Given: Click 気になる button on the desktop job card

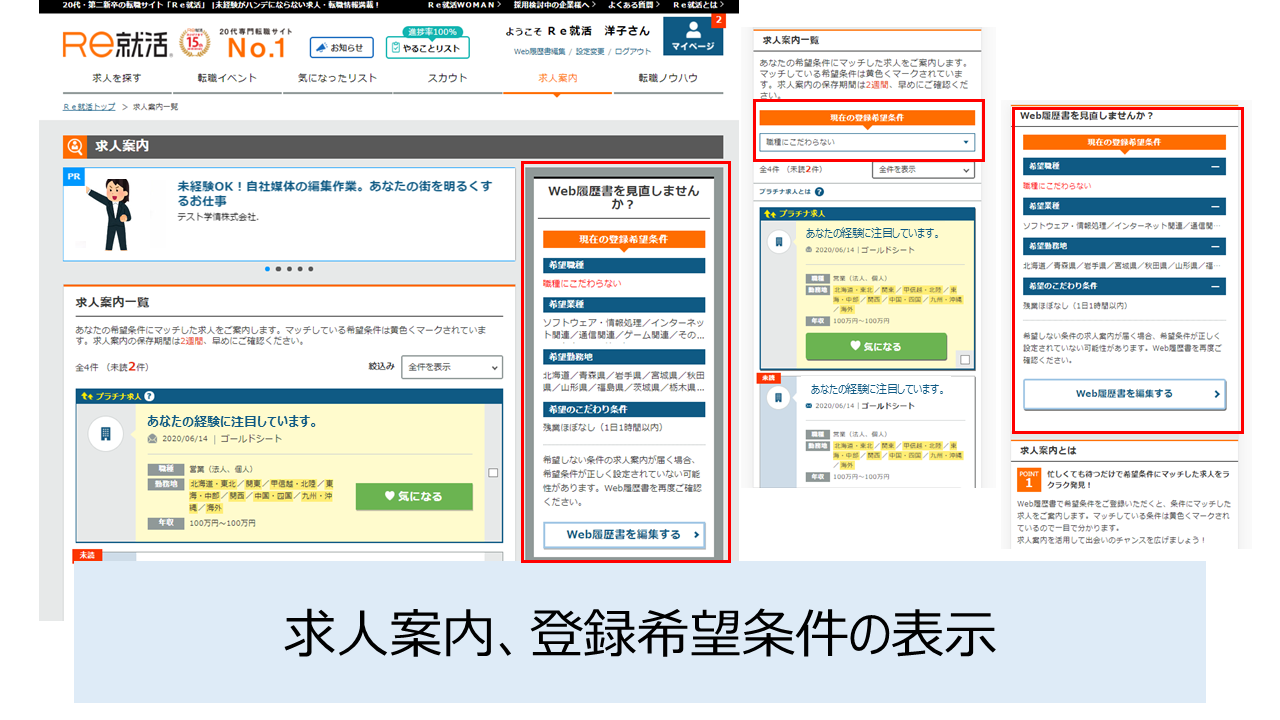Looking at the screenshot, I should tap(414, 497).
